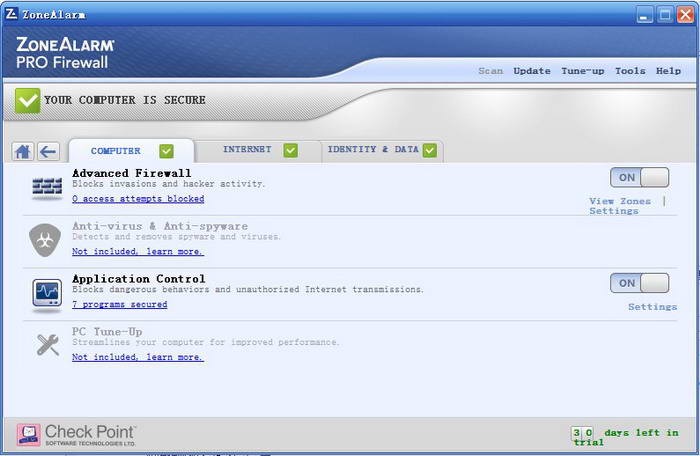Click the INTERNET tab green checkmark
700x456 pixels.
click(x=290, y=151)
